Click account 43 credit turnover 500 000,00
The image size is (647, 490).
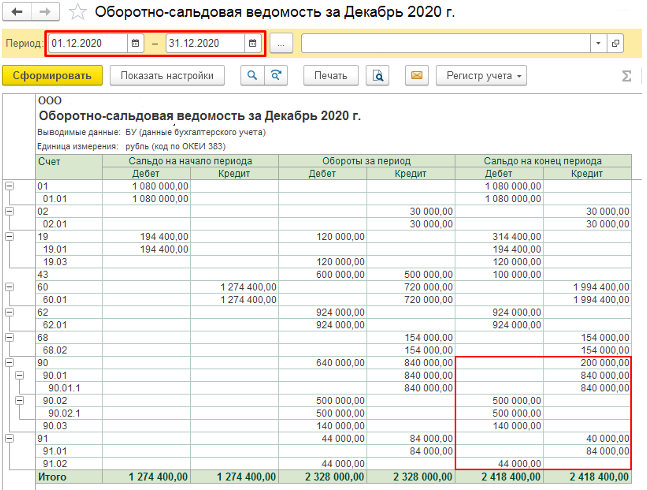pos(411,274)
